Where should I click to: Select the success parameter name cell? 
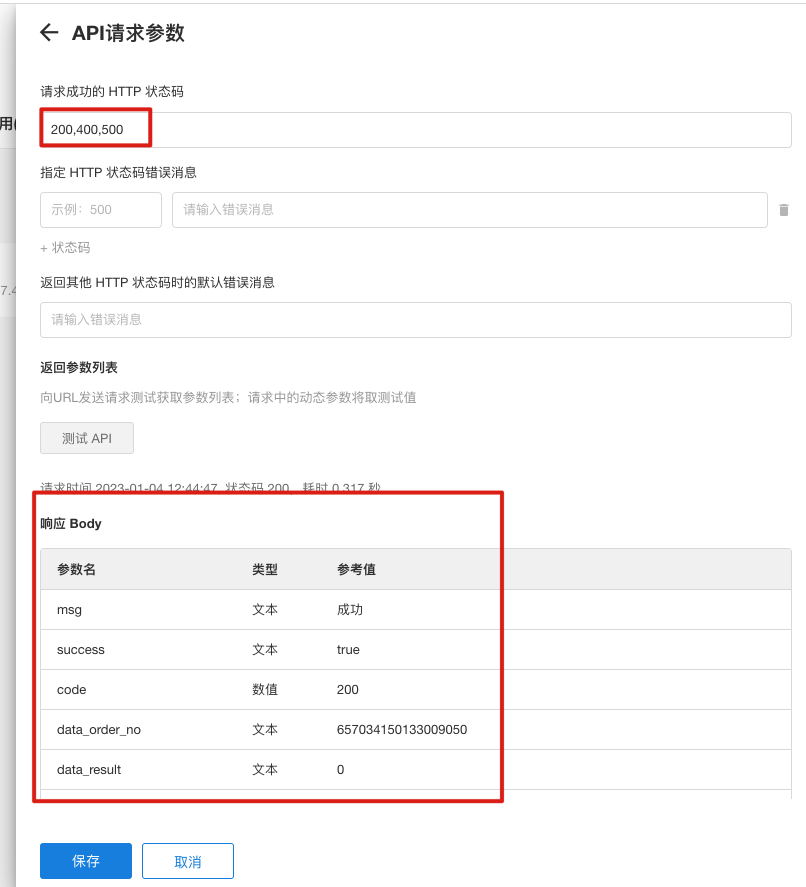pyautogui.click(x=81, y=649)
